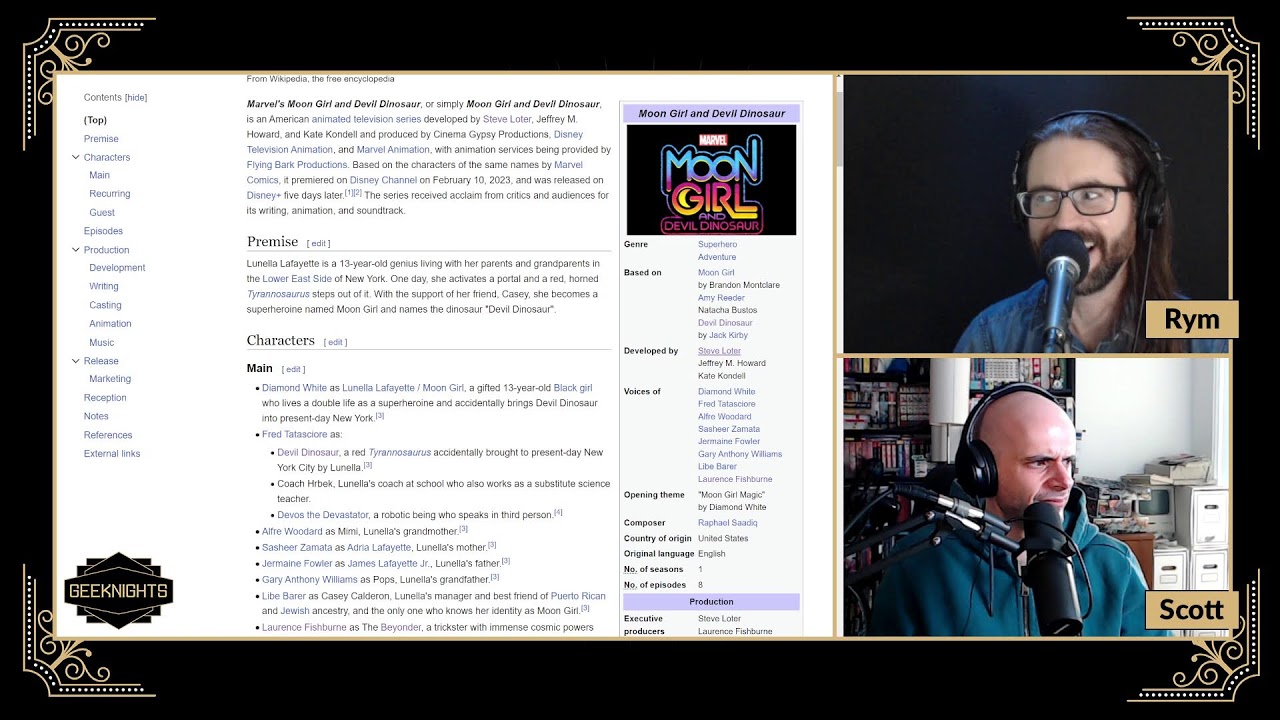Open Superhero genre link in infobox
Image resolution: width=1280 pixels, height=720 pixels.
pyautogui.click(x=717, y=245)
